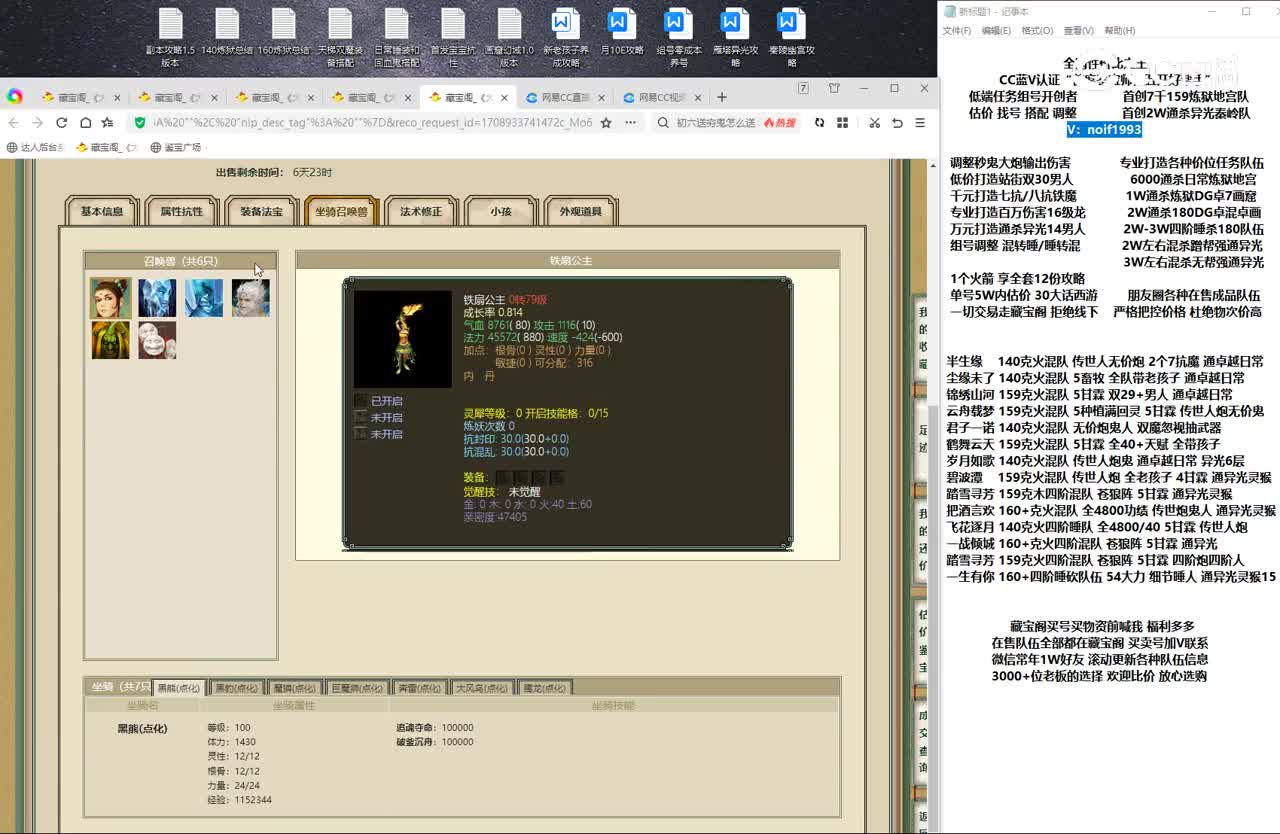Bookmark this page with the star

click(x=608, y=123)
